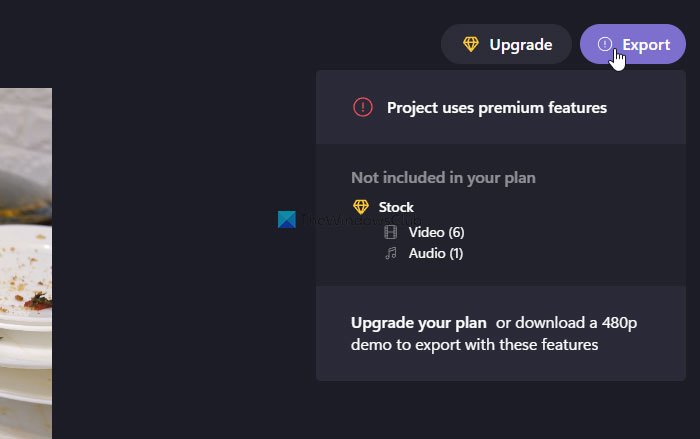
Task: Click the Upgrade button
Action: pos(506,44)
